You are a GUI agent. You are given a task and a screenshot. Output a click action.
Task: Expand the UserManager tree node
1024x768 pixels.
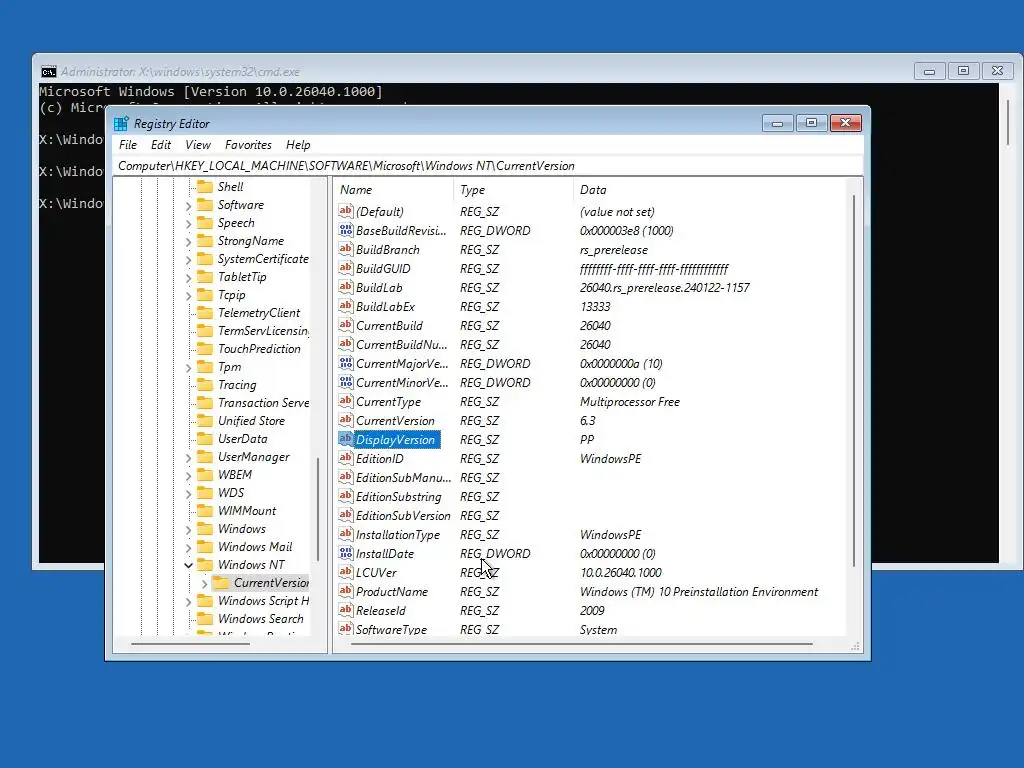188,458
